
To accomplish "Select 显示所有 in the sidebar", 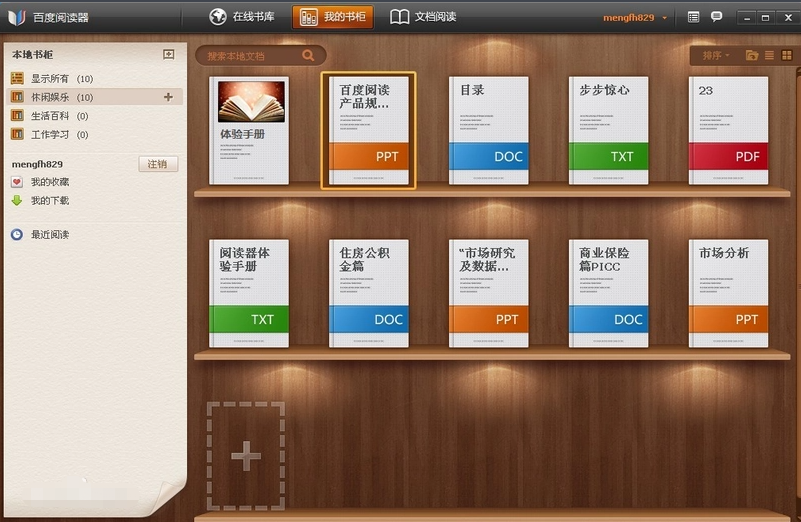I will (x=48, y=78).
